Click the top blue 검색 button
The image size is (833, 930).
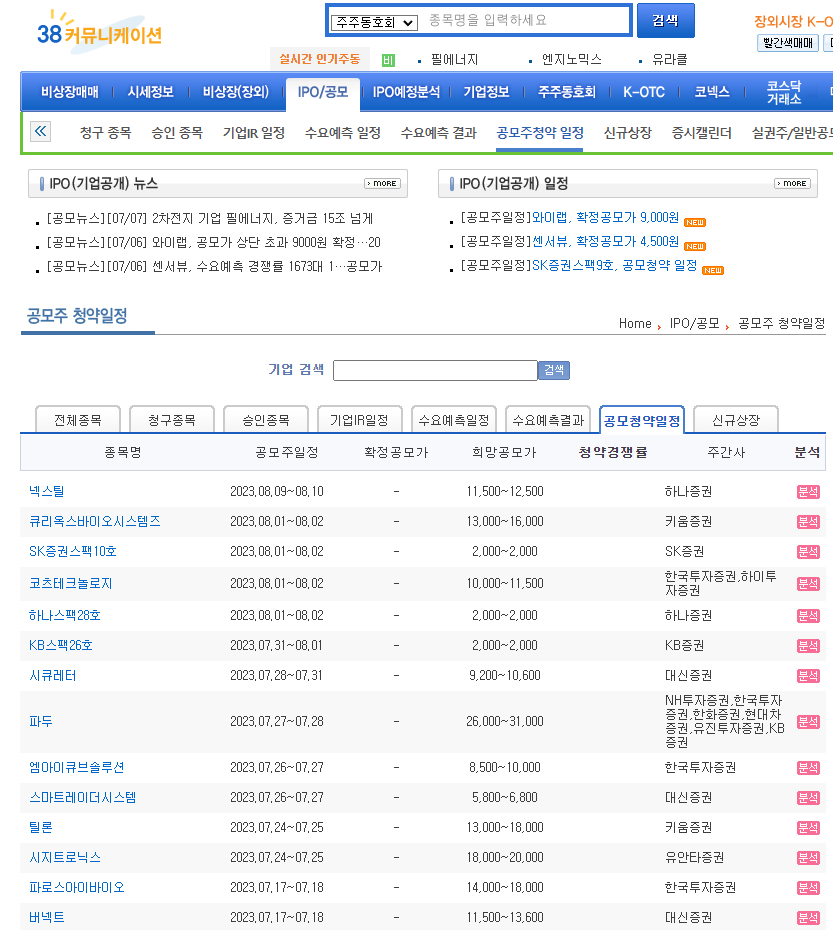665,21
